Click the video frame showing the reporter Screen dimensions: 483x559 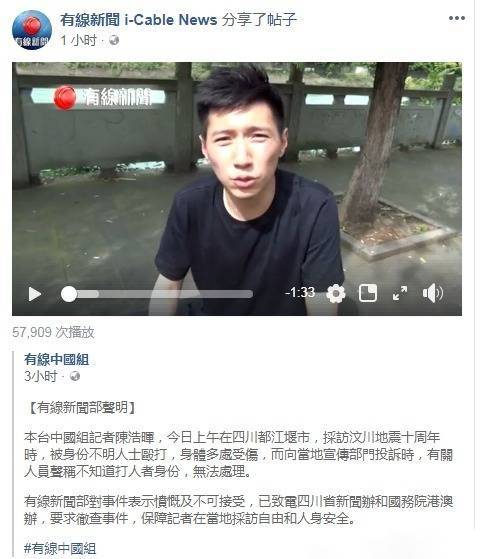click(237, 171)
